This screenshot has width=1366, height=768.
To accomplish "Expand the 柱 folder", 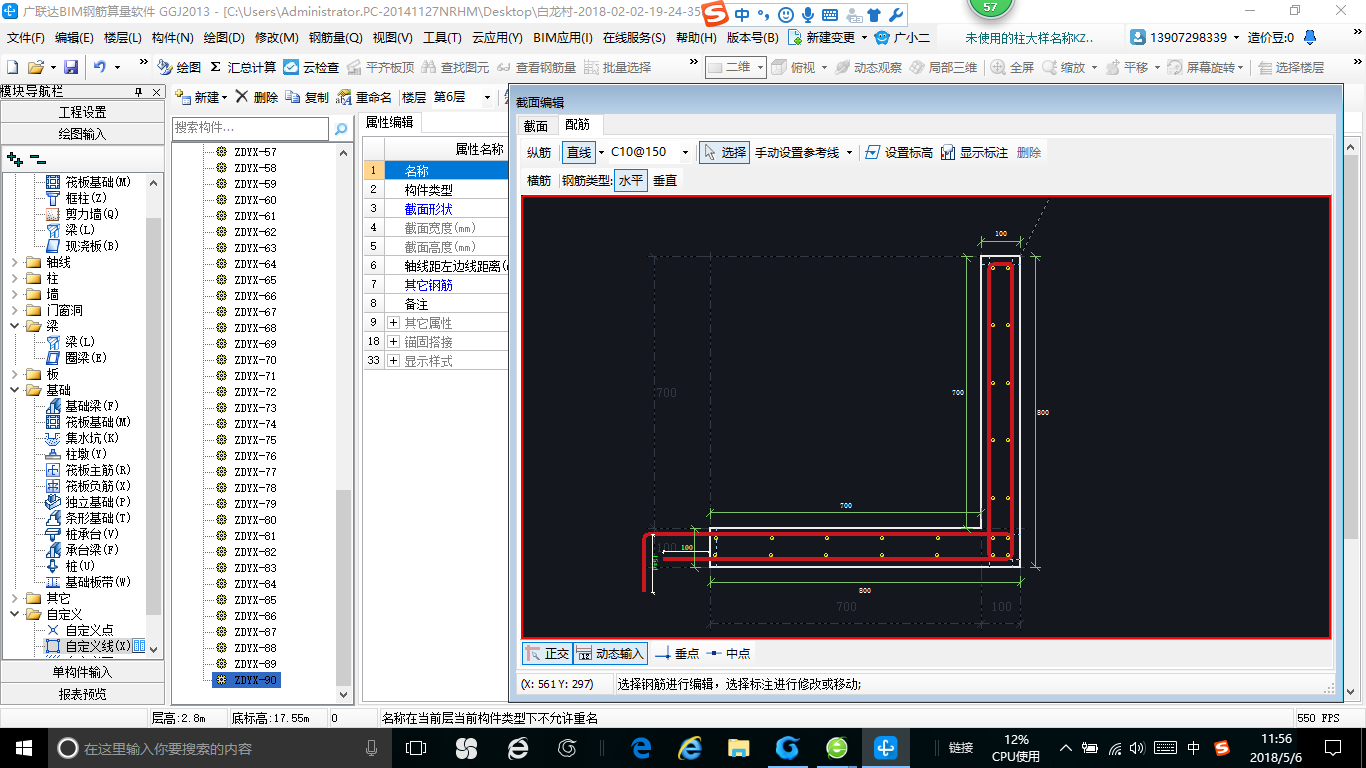I will (x=14, y=278).
